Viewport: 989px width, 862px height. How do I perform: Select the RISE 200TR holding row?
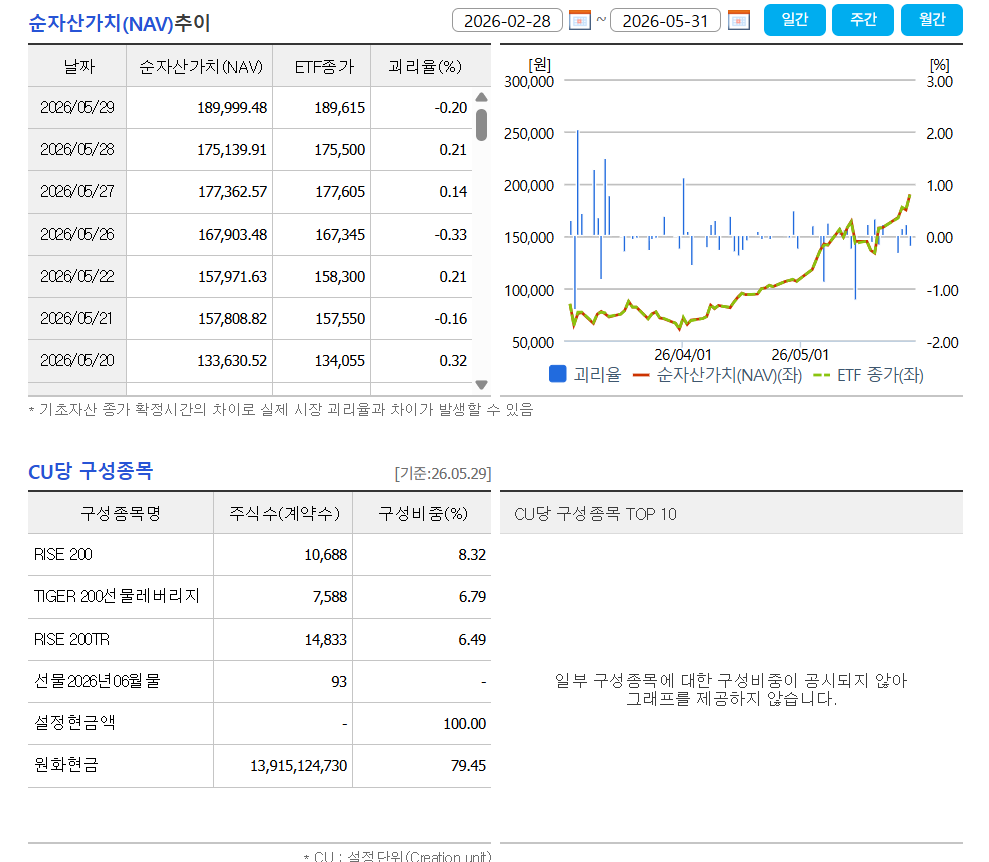tap(259, 639)
